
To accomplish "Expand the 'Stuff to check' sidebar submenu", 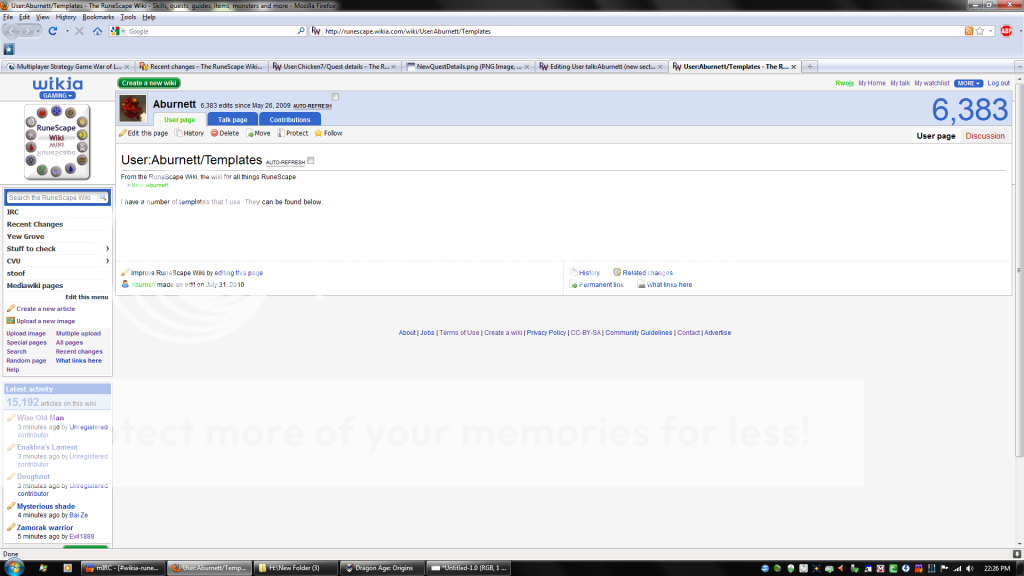I will click(x=107, y=248).
